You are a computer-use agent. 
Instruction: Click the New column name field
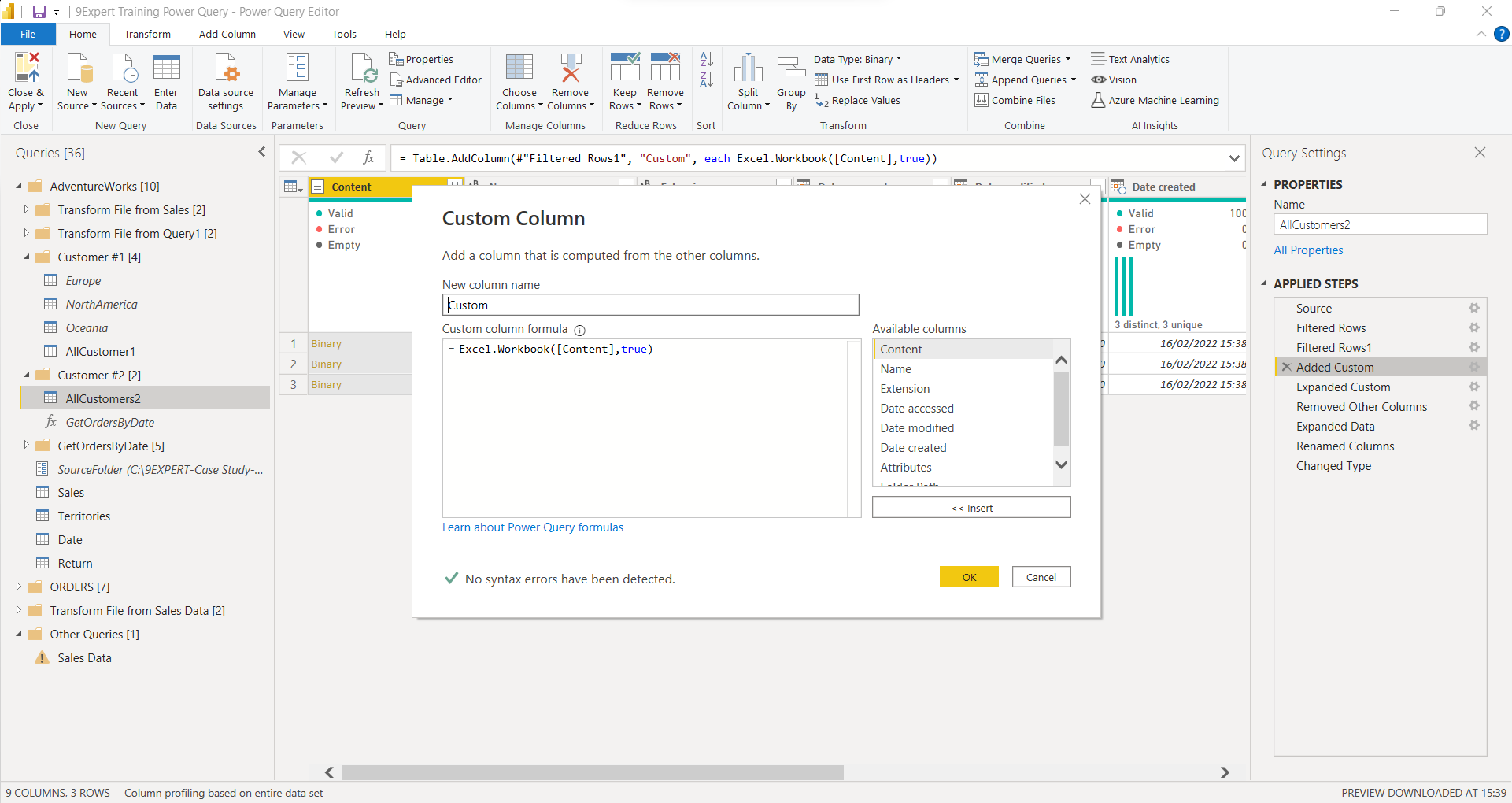pyautogui.click(x=650, y=305)
